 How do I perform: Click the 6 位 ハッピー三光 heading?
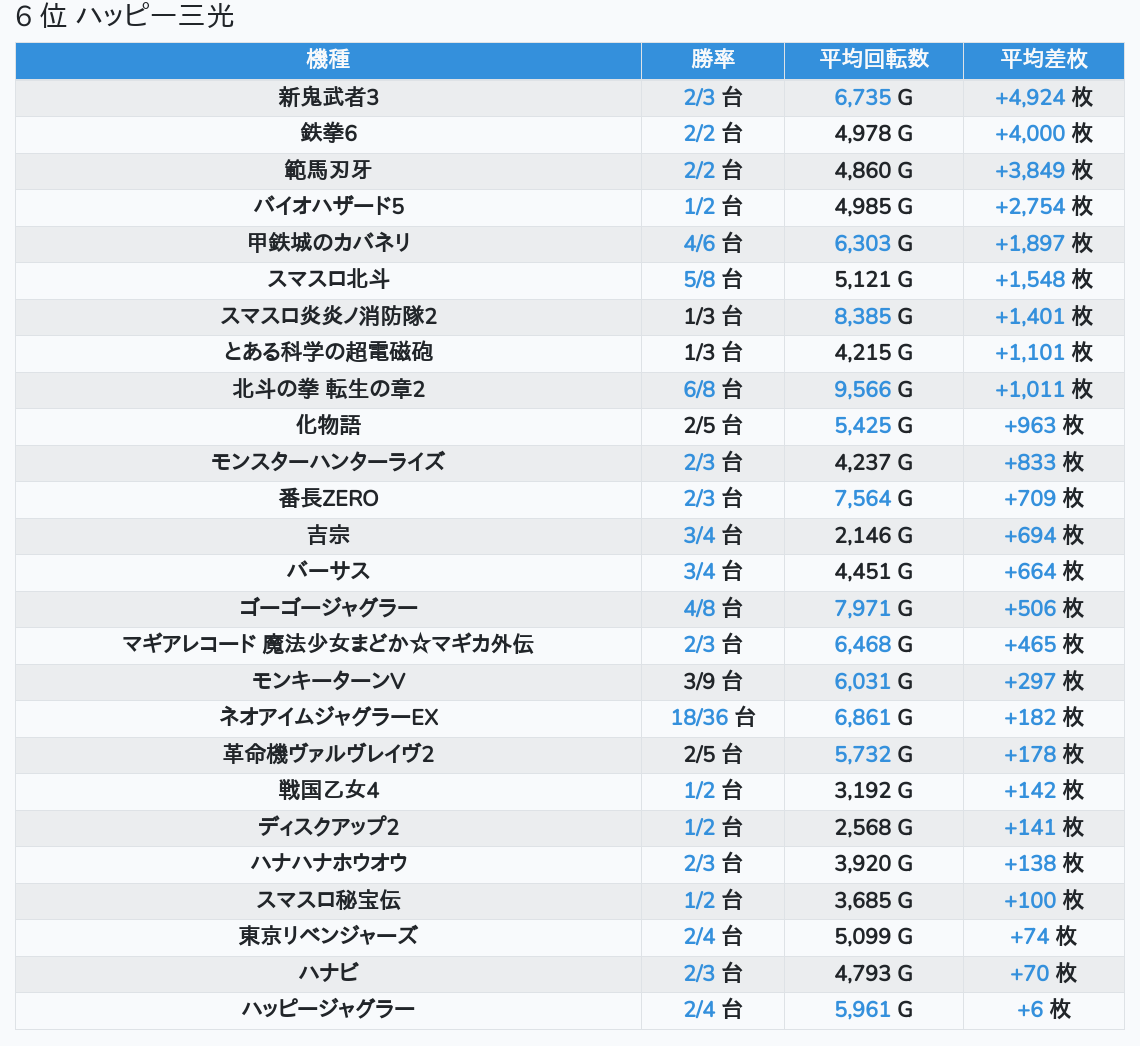click(125, 17)
